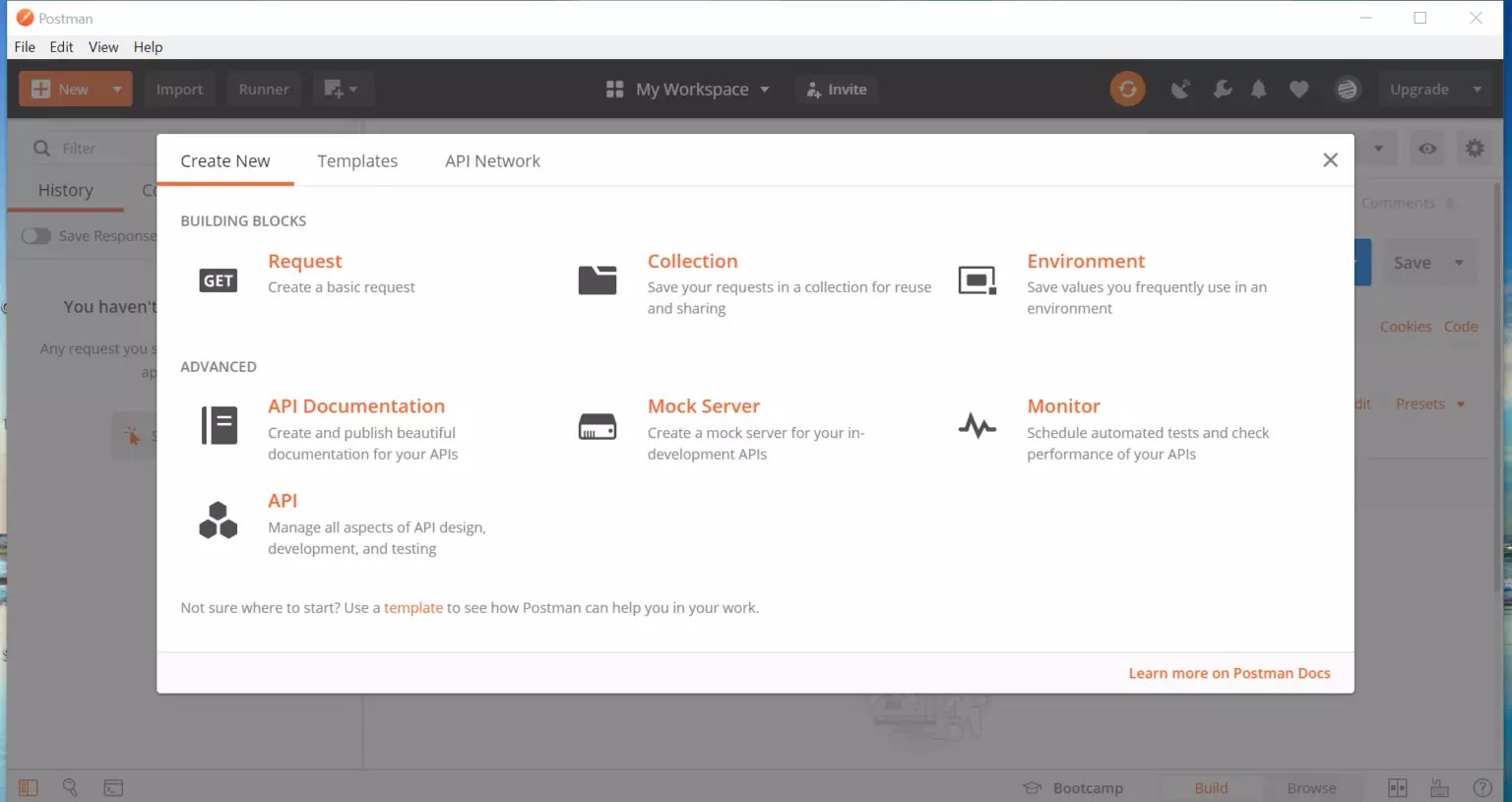The image size is (1512, 802).
Task: Click the Upgrade button
Action: point(1419,90)
